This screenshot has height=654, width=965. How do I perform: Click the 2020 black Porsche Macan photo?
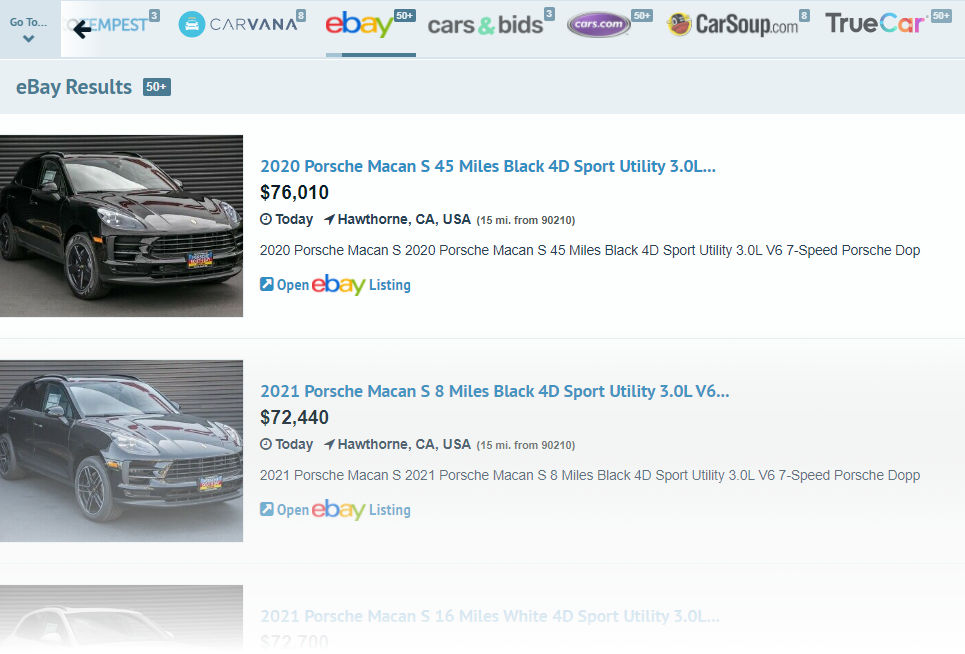click(x=121, y=226)
